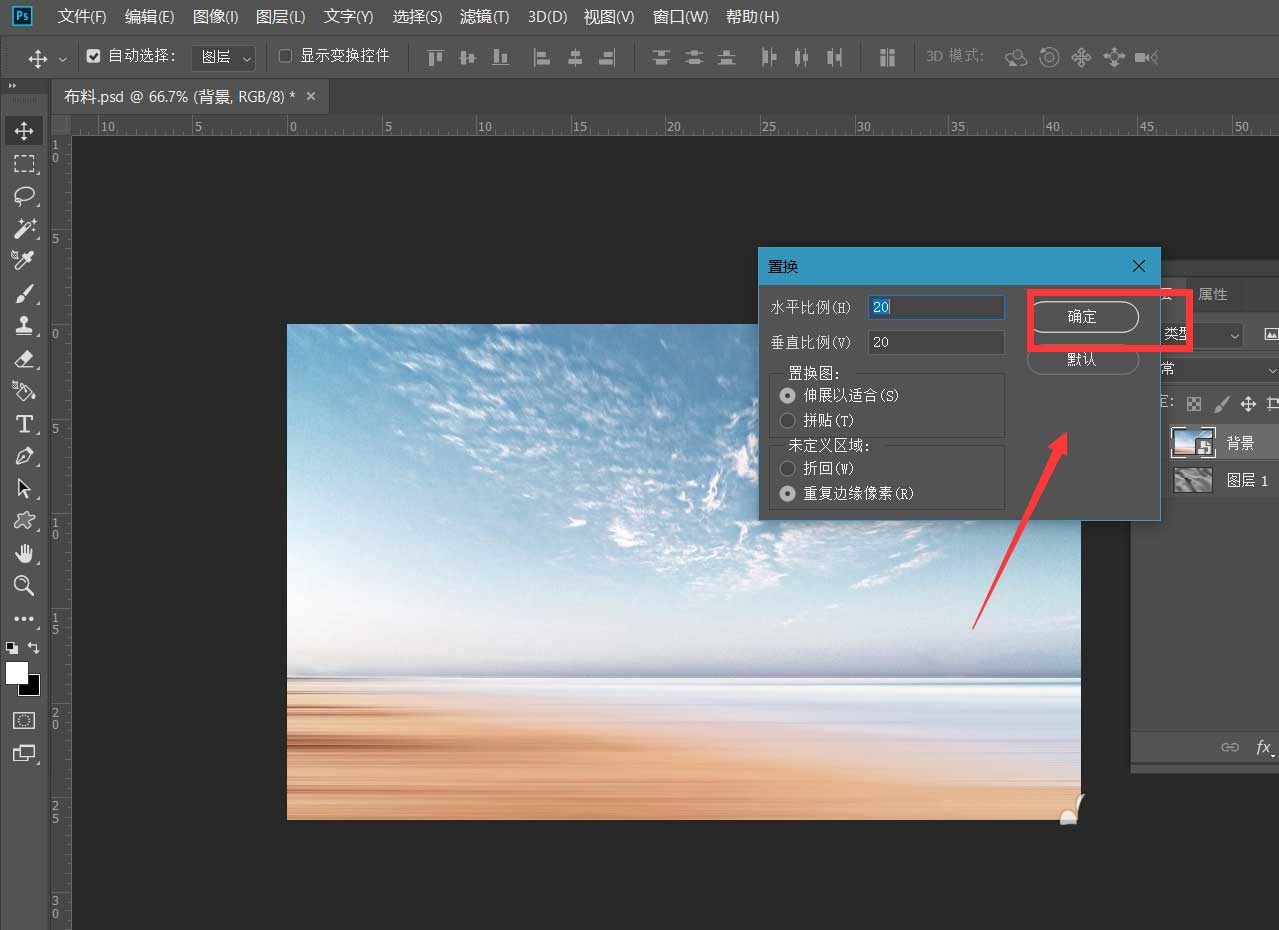Select the Move tool in the toolbox
Image resolution: width=1279 pixels, height=930 pixels.
24,131
